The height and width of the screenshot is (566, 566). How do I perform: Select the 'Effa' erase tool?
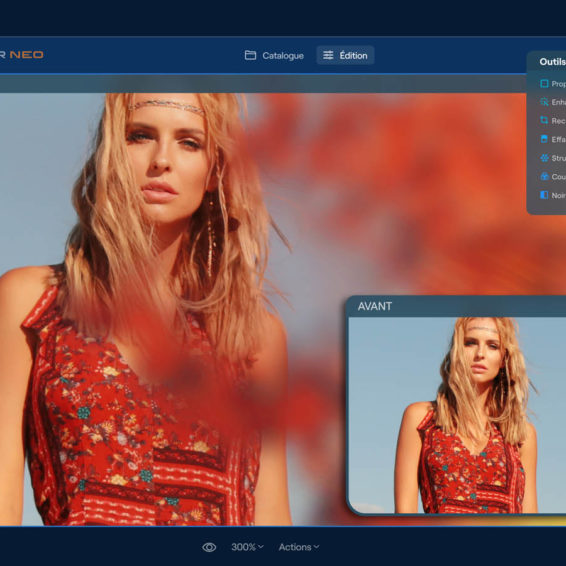click(552, 139)
